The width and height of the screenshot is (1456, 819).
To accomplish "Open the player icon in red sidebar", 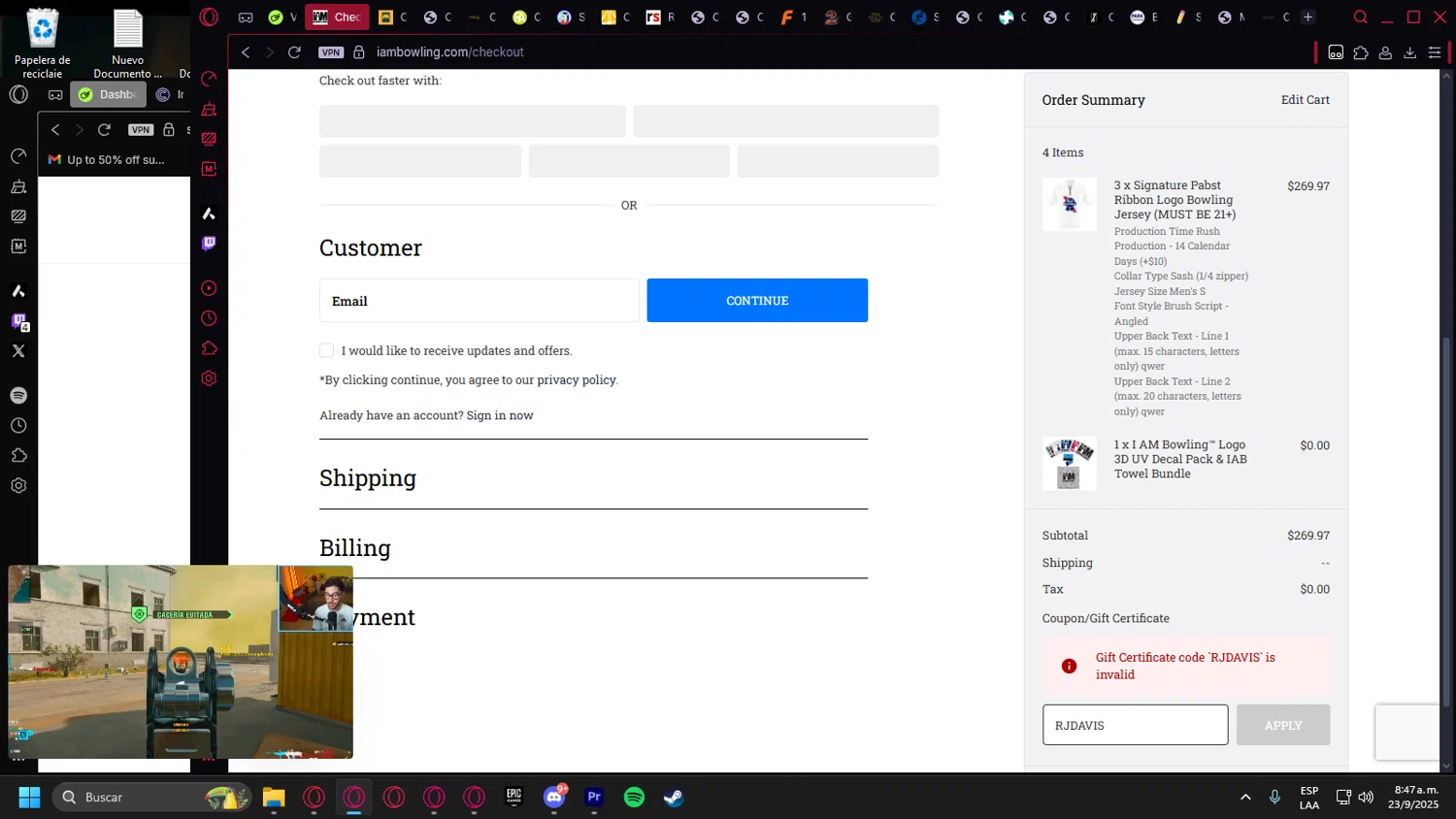I will coord(209,288).
